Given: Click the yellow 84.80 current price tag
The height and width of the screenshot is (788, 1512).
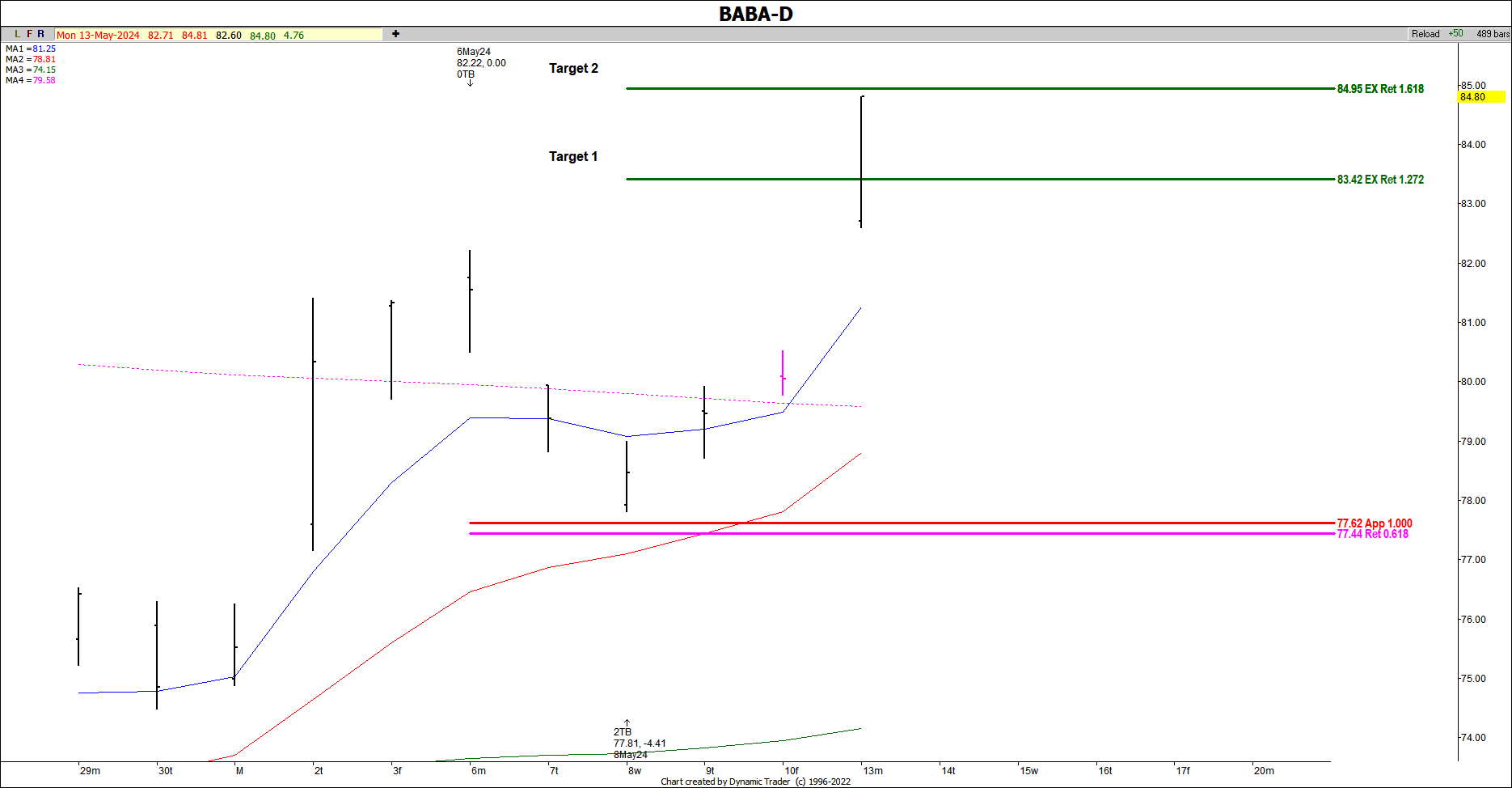Looking at the screenshot, I should (1481, 97).
